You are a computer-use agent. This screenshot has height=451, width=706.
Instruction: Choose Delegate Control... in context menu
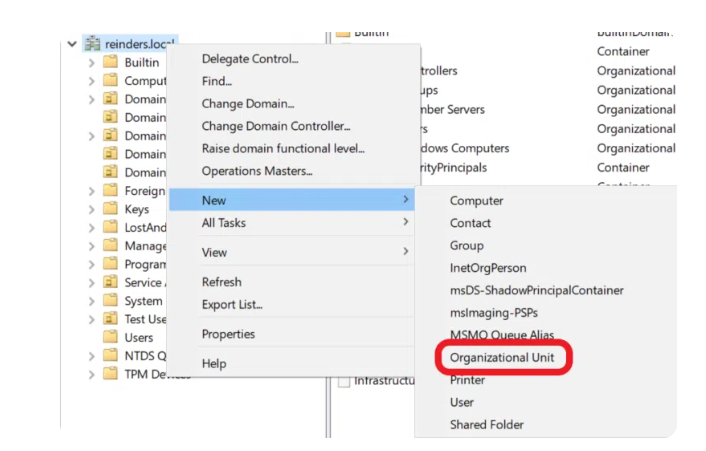click(250, 59)
